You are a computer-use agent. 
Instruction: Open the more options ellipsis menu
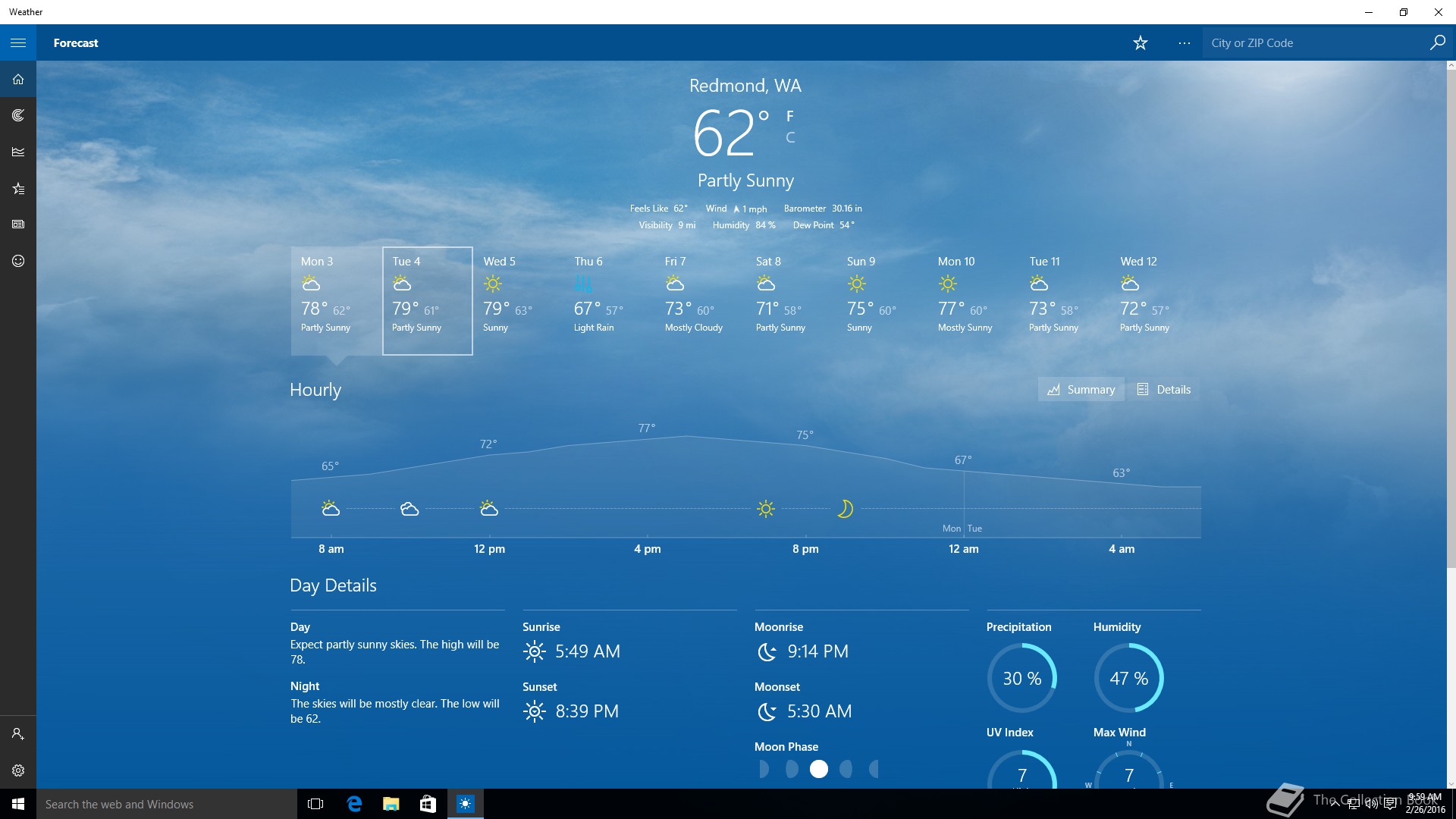point(1184,43)
